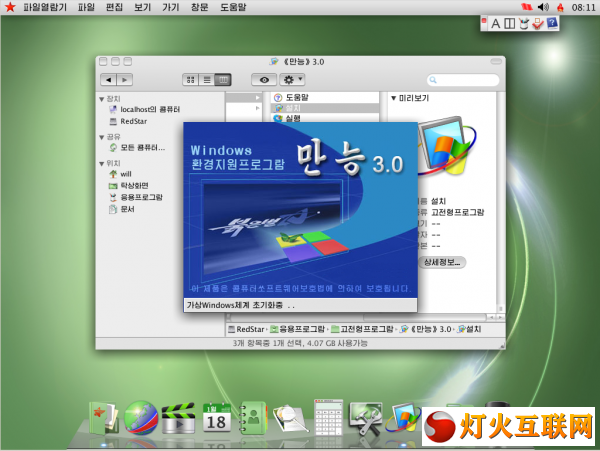The height and width of the screenshot is (451, 600).
Task: Click 설치 in the path bar
Action: [469, 329]
